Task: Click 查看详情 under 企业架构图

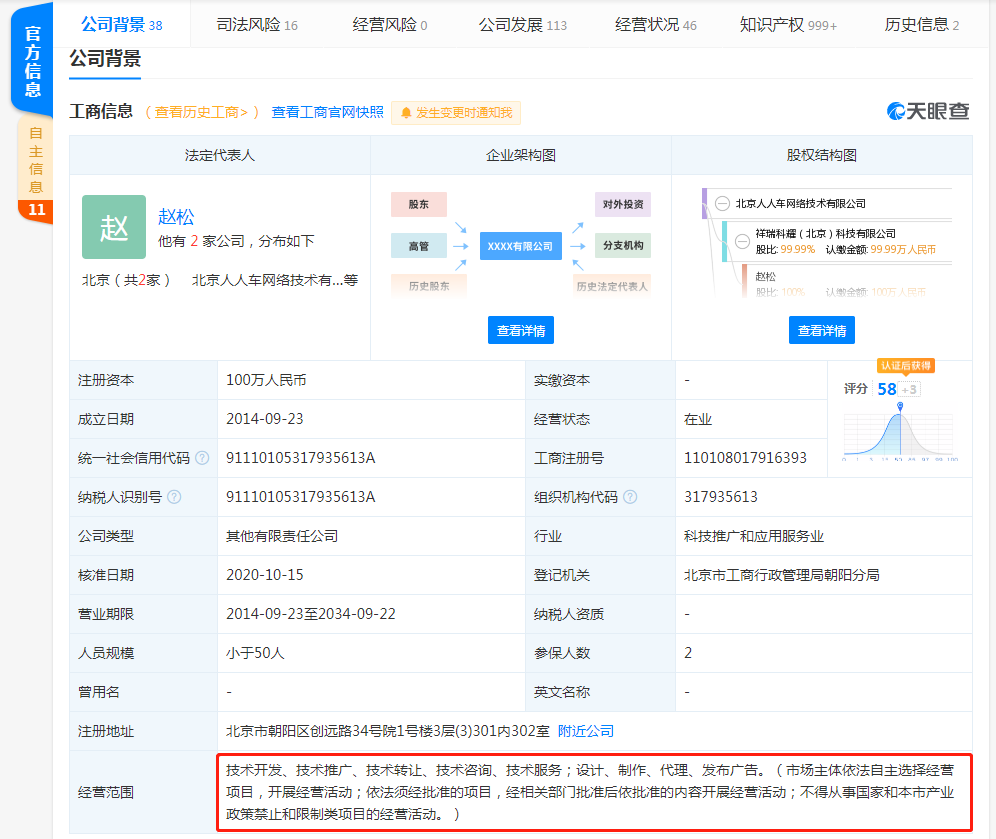Action: pyautogui.click(x=521, y=330)
